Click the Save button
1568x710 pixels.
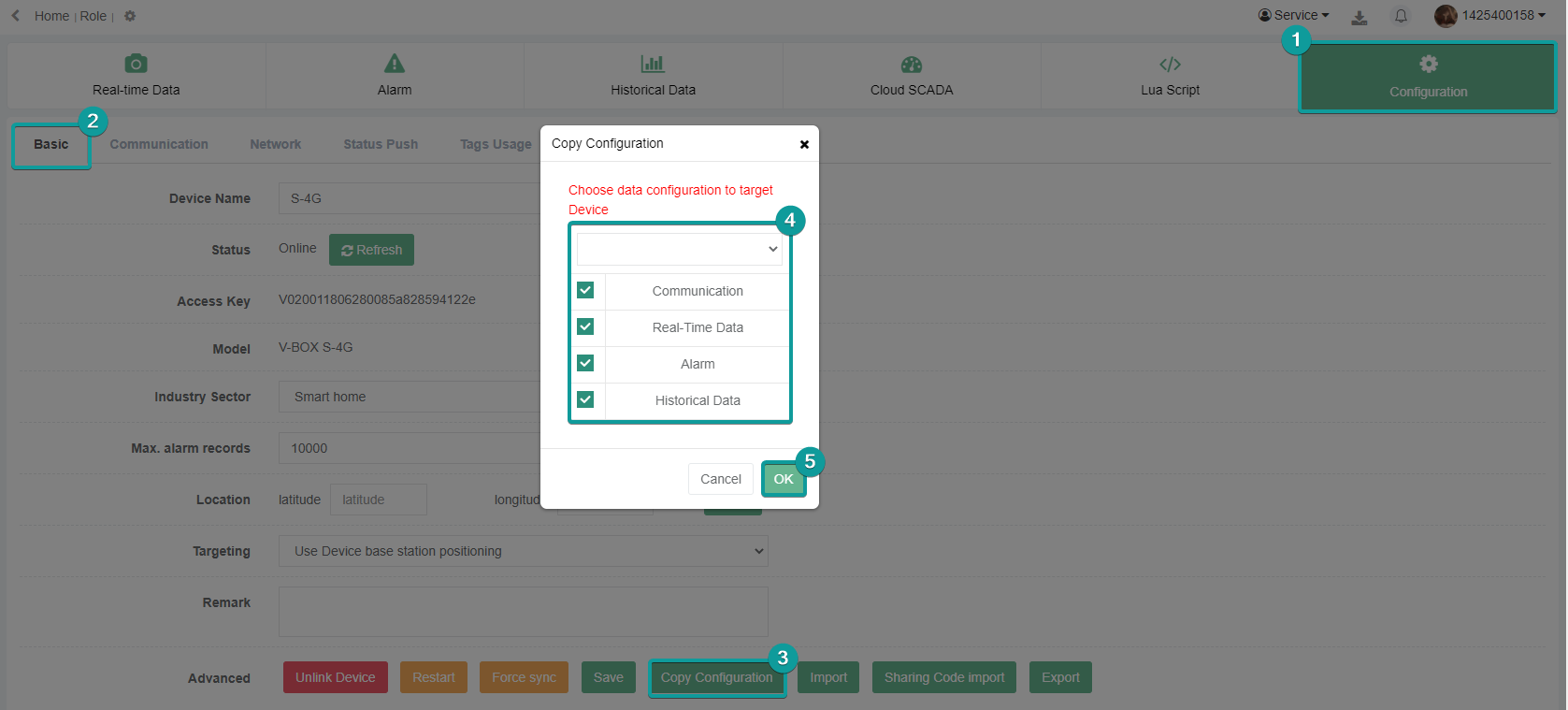coord(609,677)
